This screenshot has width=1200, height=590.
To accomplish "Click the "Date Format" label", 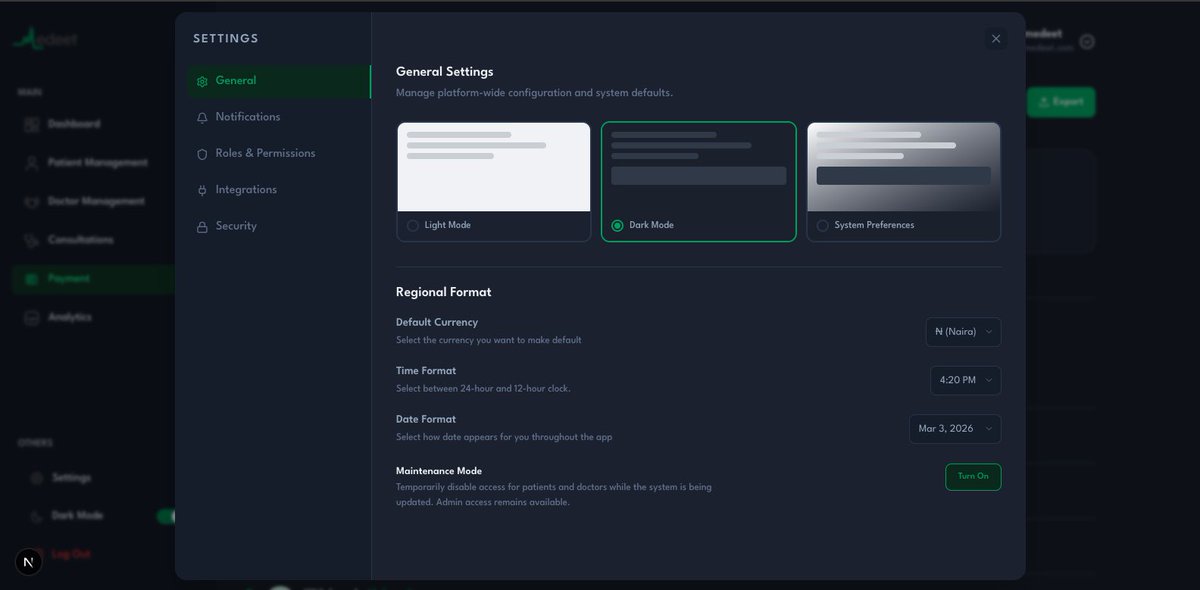I will (x=426, y=420).
